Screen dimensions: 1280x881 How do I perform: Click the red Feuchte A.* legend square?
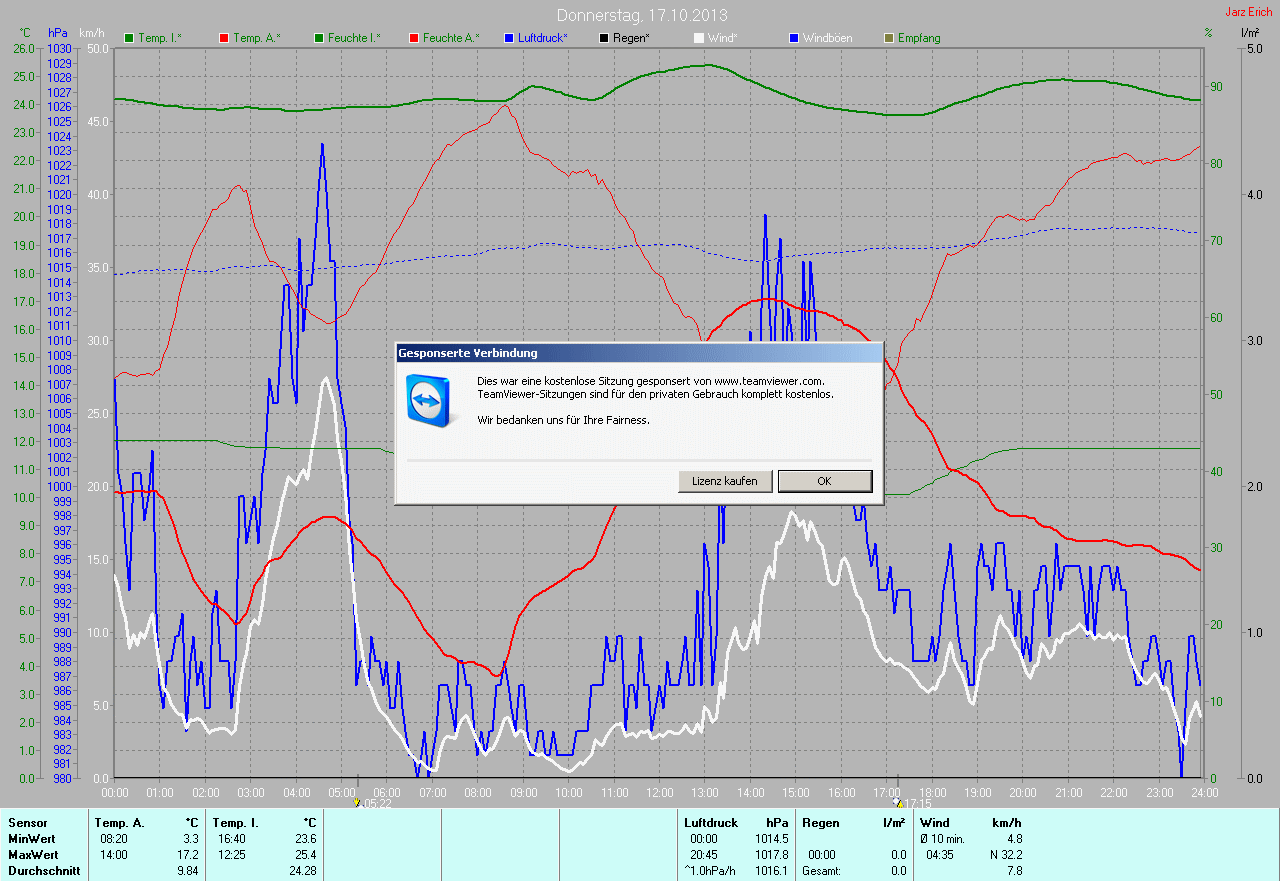coord(414,38)
